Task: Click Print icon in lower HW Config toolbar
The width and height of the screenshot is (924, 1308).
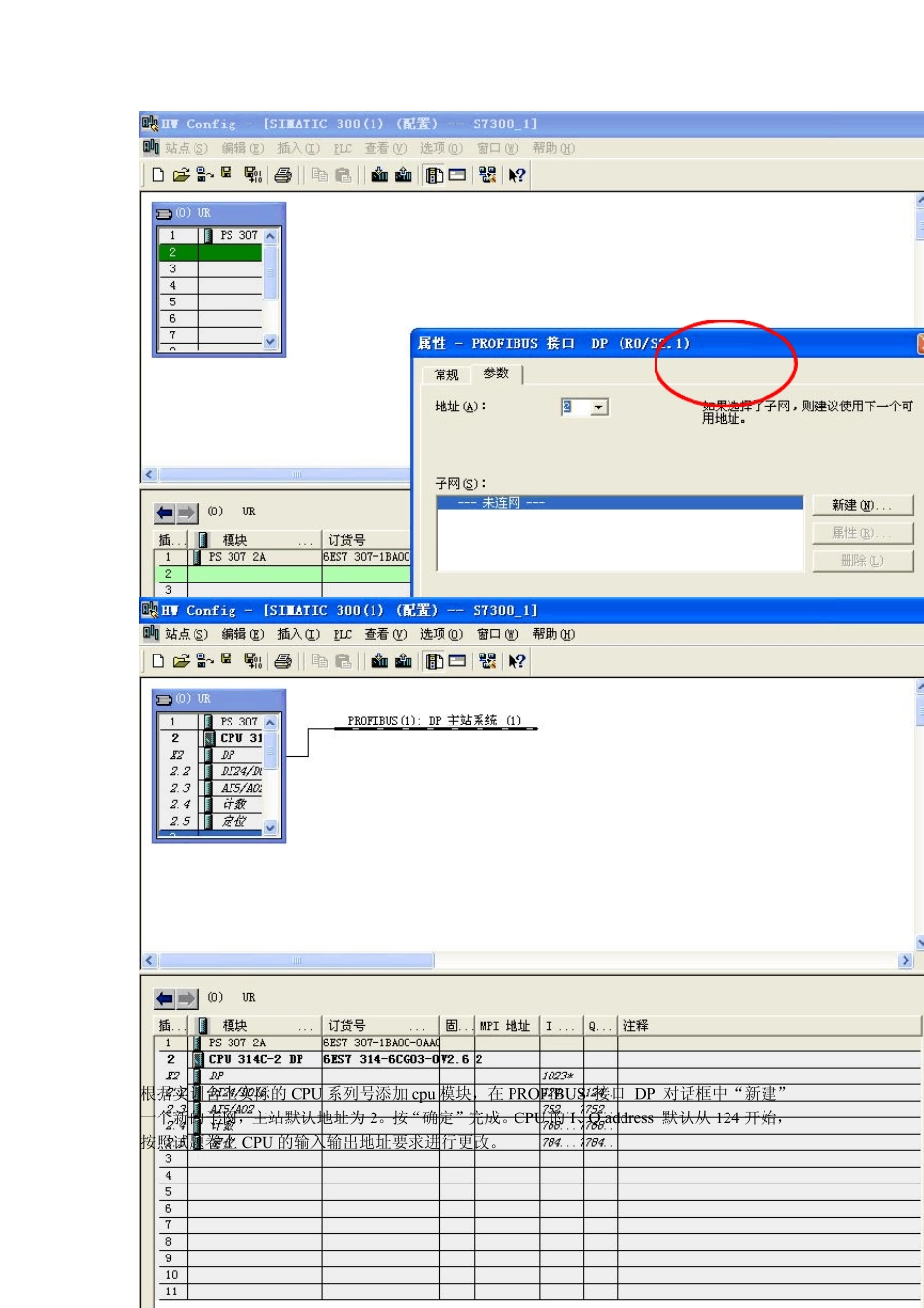Action: [283, 661]
